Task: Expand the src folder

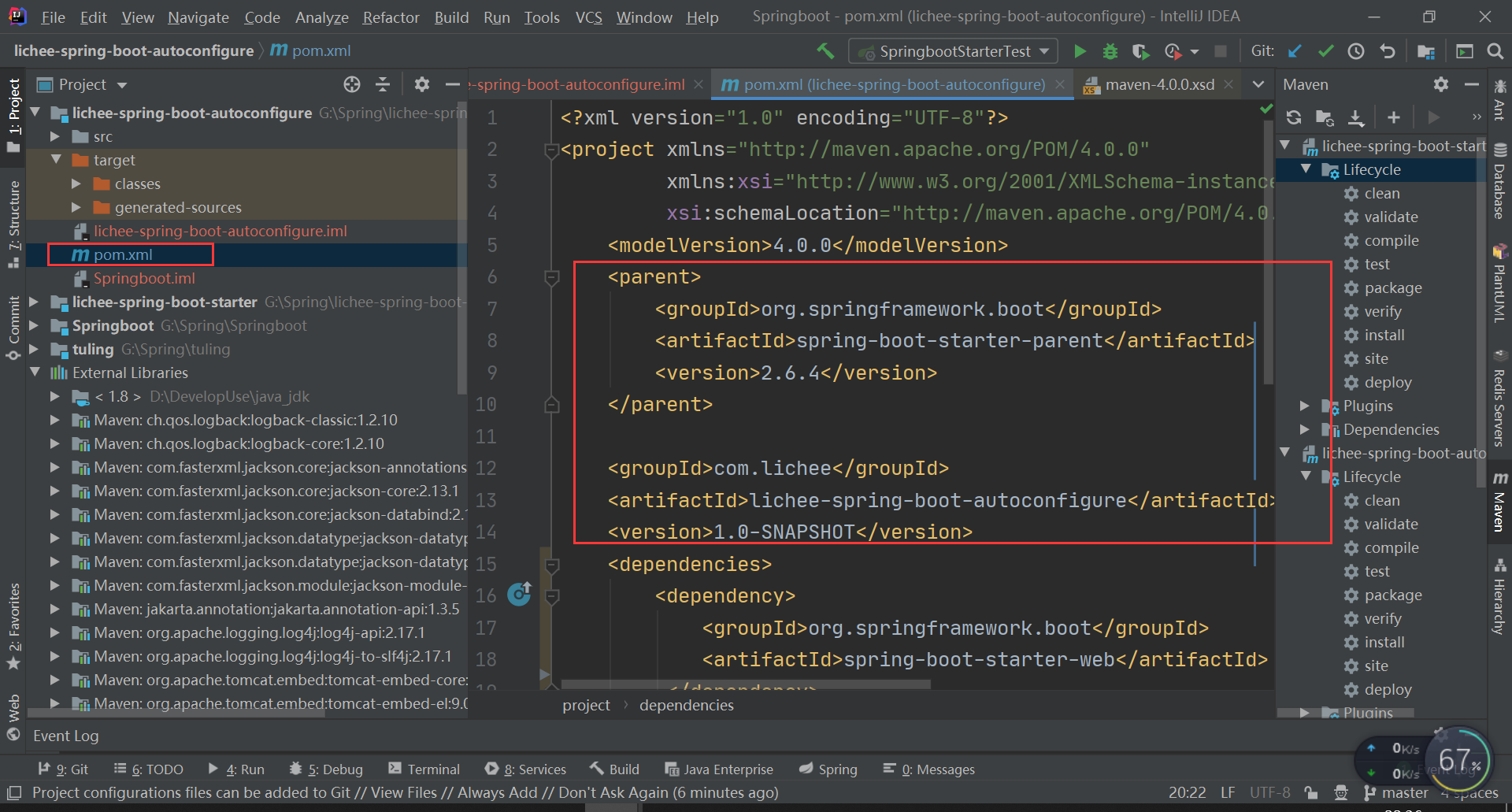Action: (x=56, y=136)
